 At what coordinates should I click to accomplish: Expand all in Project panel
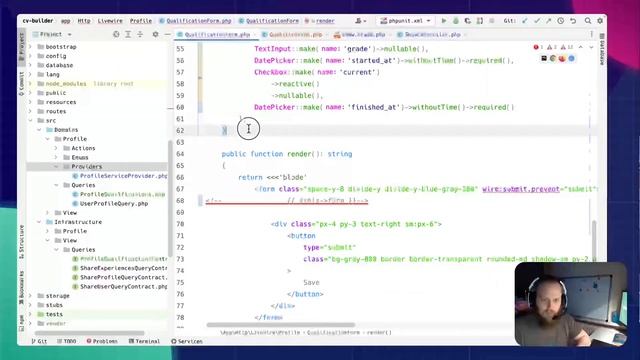point(128,35)
